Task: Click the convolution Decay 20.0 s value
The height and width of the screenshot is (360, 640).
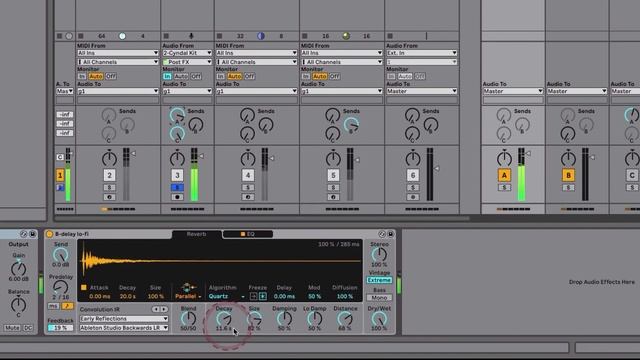Action: 127,296
